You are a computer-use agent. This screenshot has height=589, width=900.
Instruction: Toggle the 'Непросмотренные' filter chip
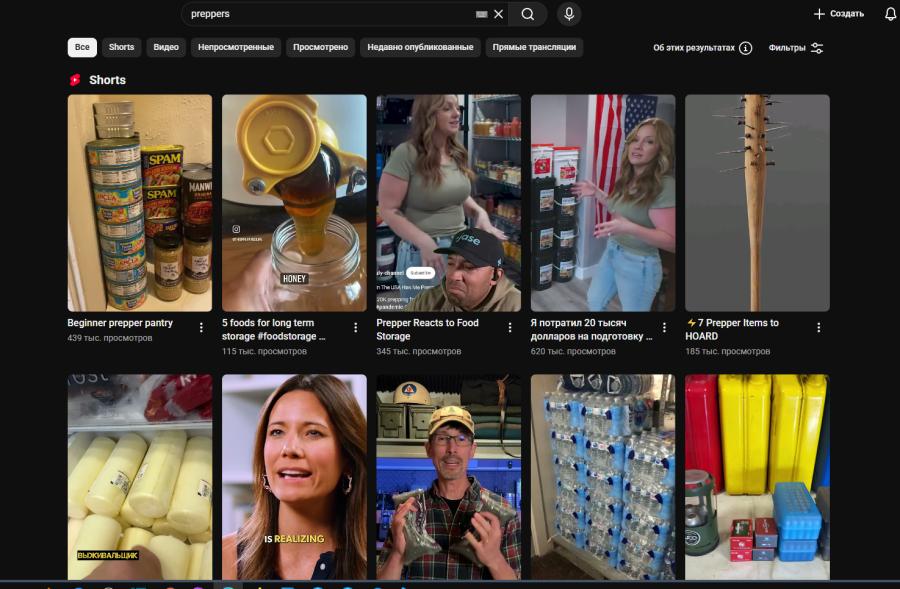click(235, 47)
